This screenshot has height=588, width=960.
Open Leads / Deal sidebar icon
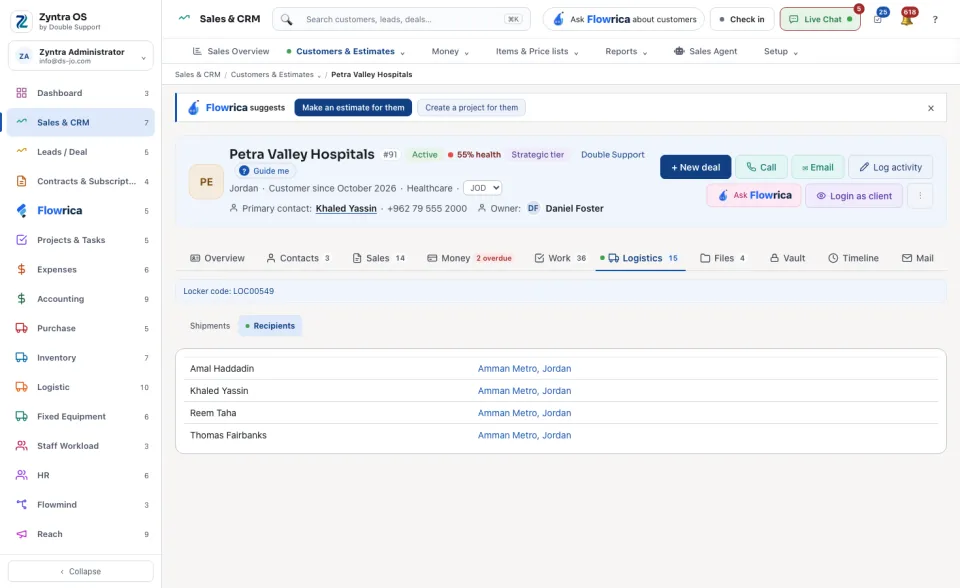pos(21,152)
